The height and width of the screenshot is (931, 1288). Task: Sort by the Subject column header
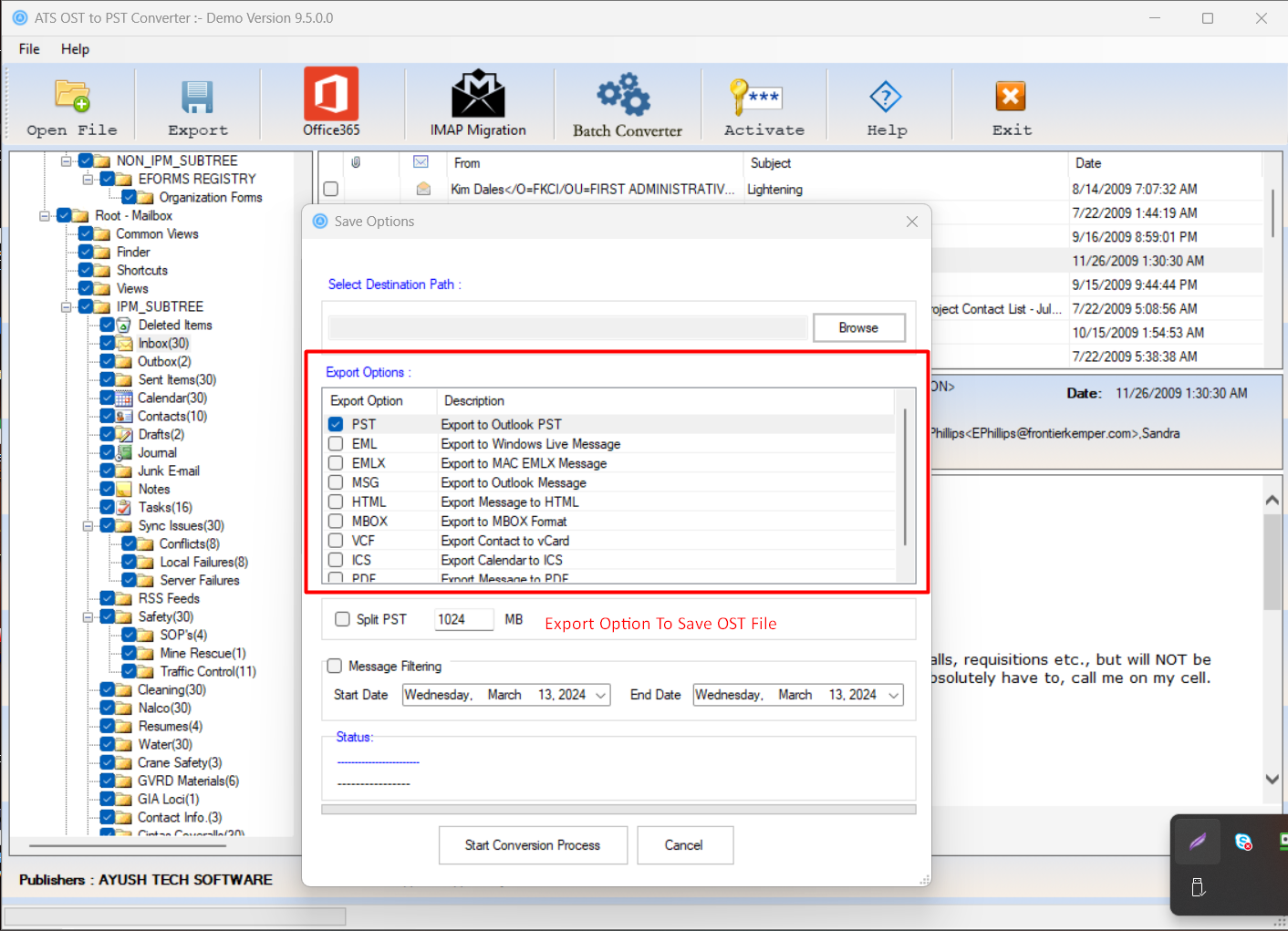pos(905,163)
